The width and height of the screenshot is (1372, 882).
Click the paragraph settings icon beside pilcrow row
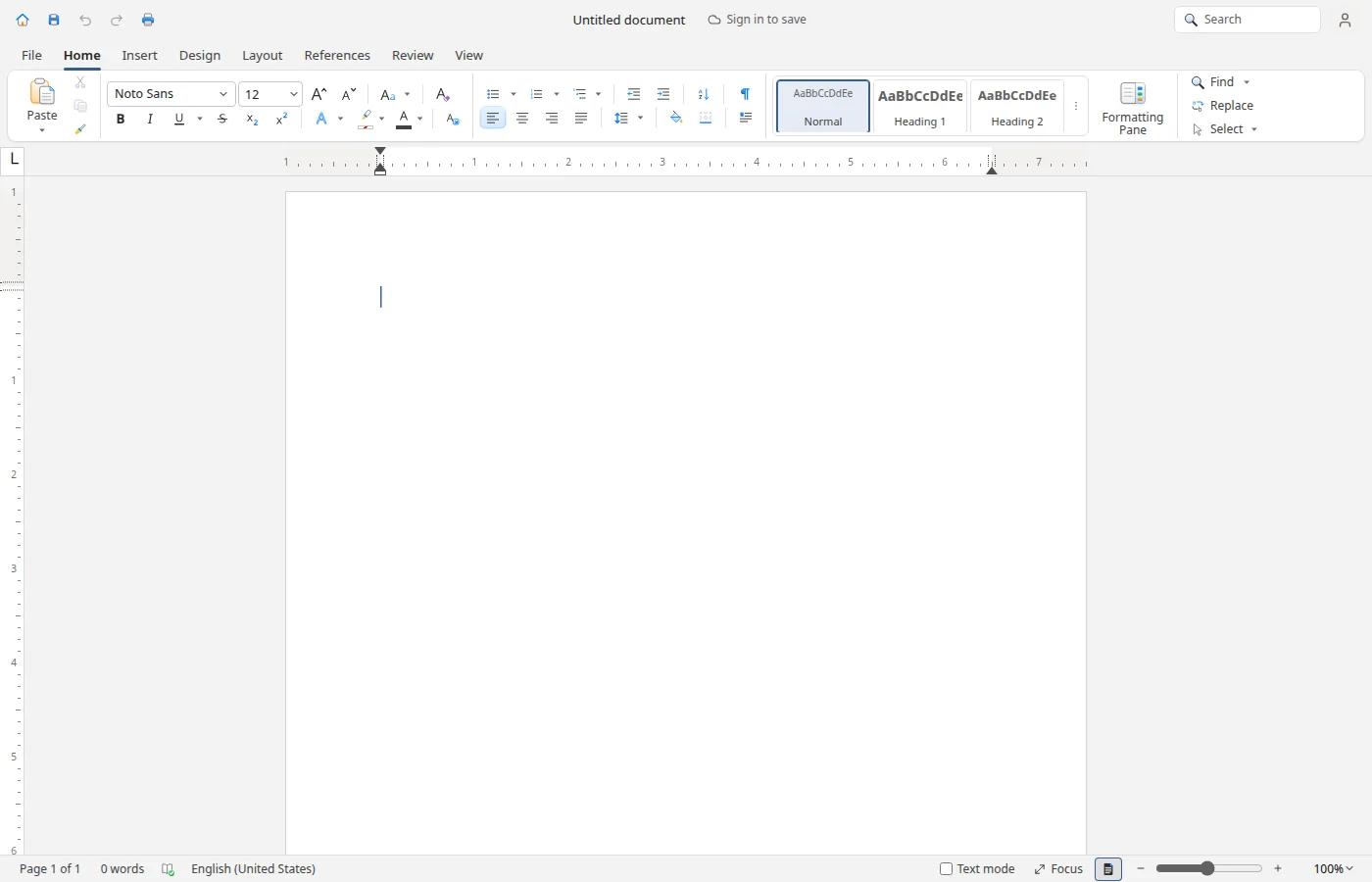tap(746, 119)
